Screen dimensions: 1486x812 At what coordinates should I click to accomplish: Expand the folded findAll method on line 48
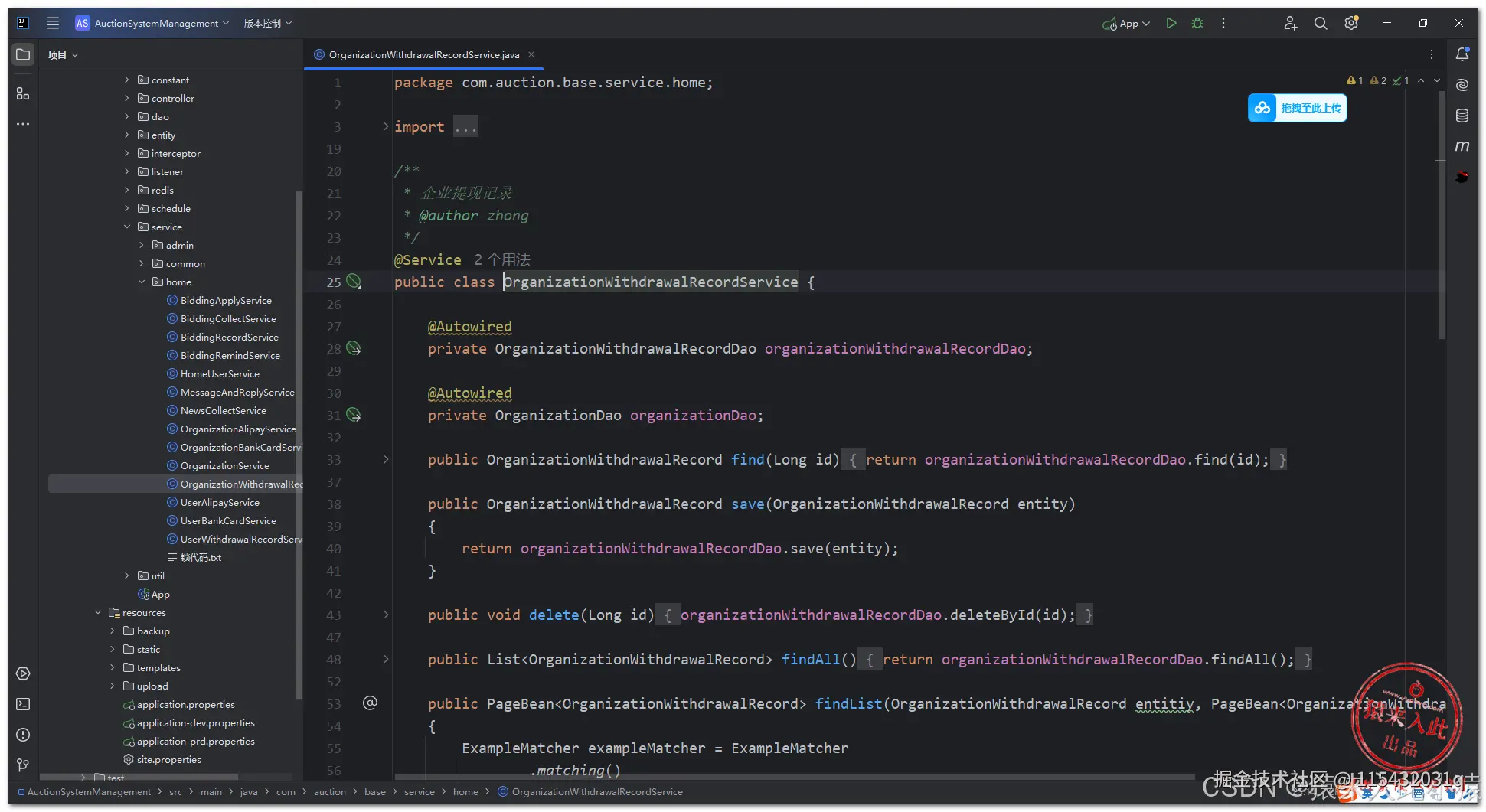click(386, 659)
